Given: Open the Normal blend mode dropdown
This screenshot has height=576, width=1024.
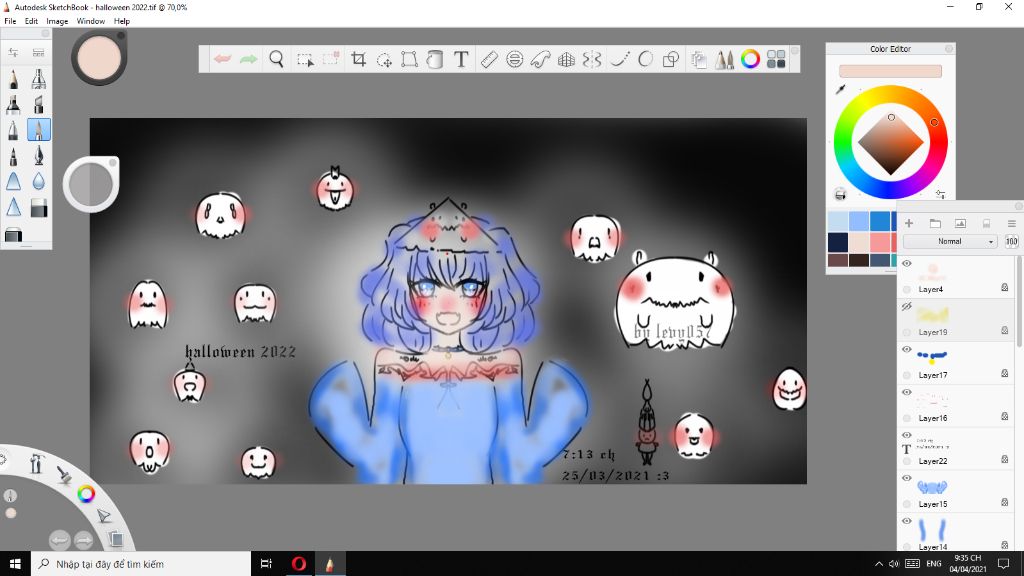Looking at the screenshot, I should (950, 242).
